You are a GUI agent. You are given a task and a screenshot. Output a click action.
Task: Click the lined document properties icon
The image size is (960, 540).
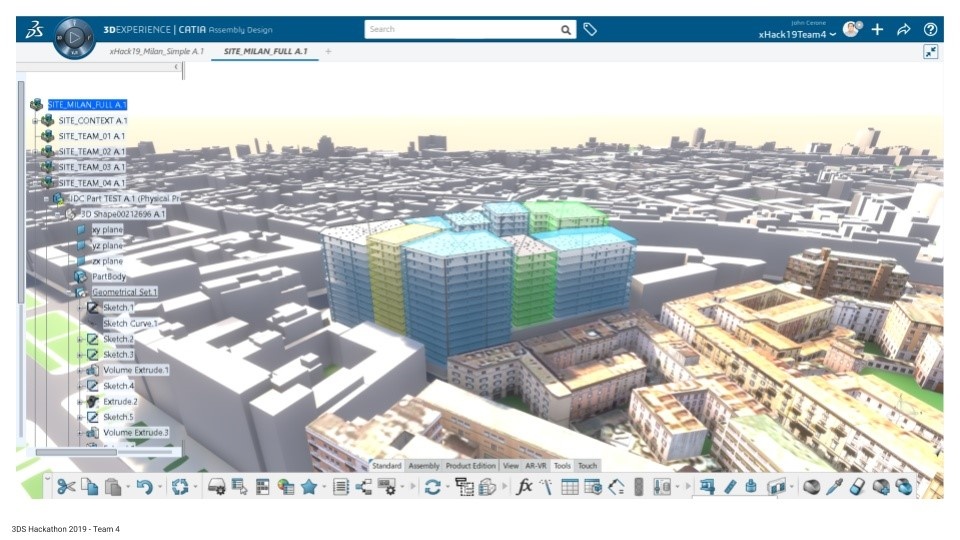(x=340, y=487)
